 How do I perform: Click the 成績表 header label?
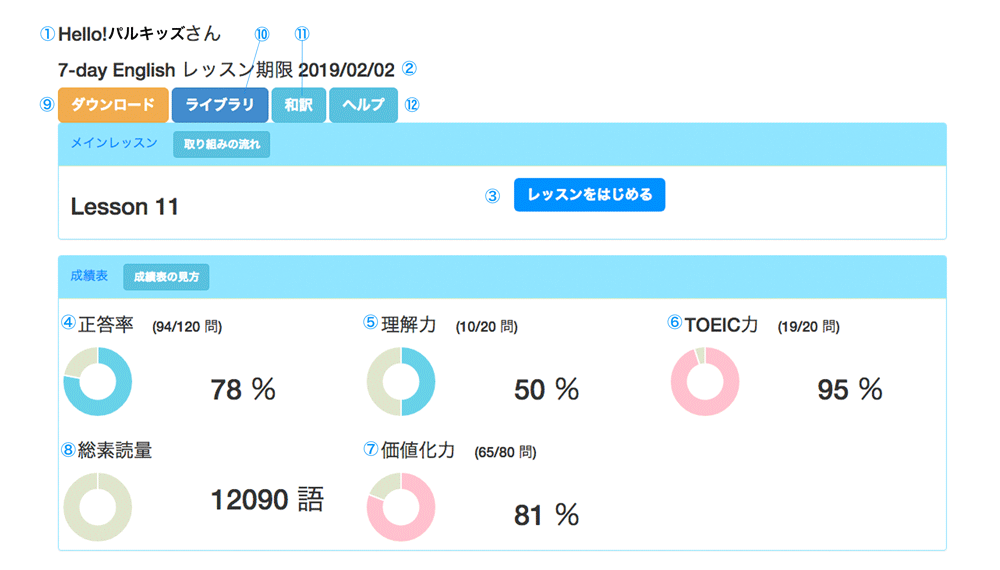[89, 275]
